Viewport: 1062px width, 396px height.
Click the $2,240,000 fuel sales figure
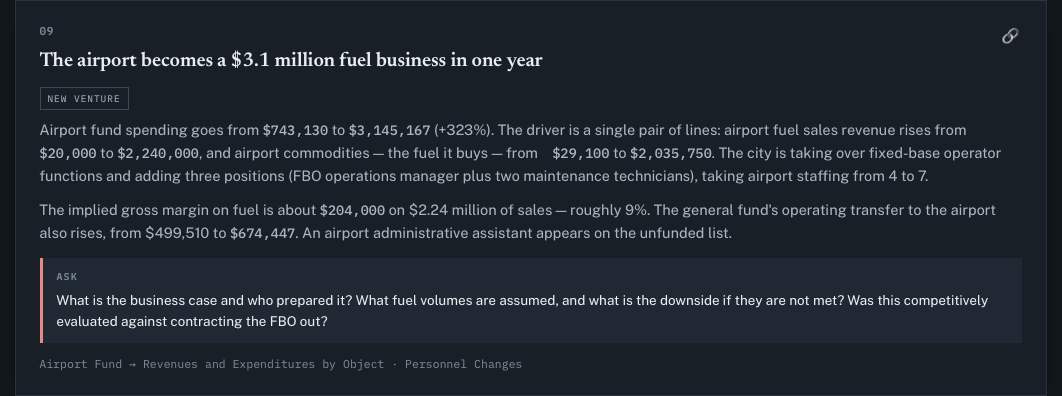coord(158,153)
